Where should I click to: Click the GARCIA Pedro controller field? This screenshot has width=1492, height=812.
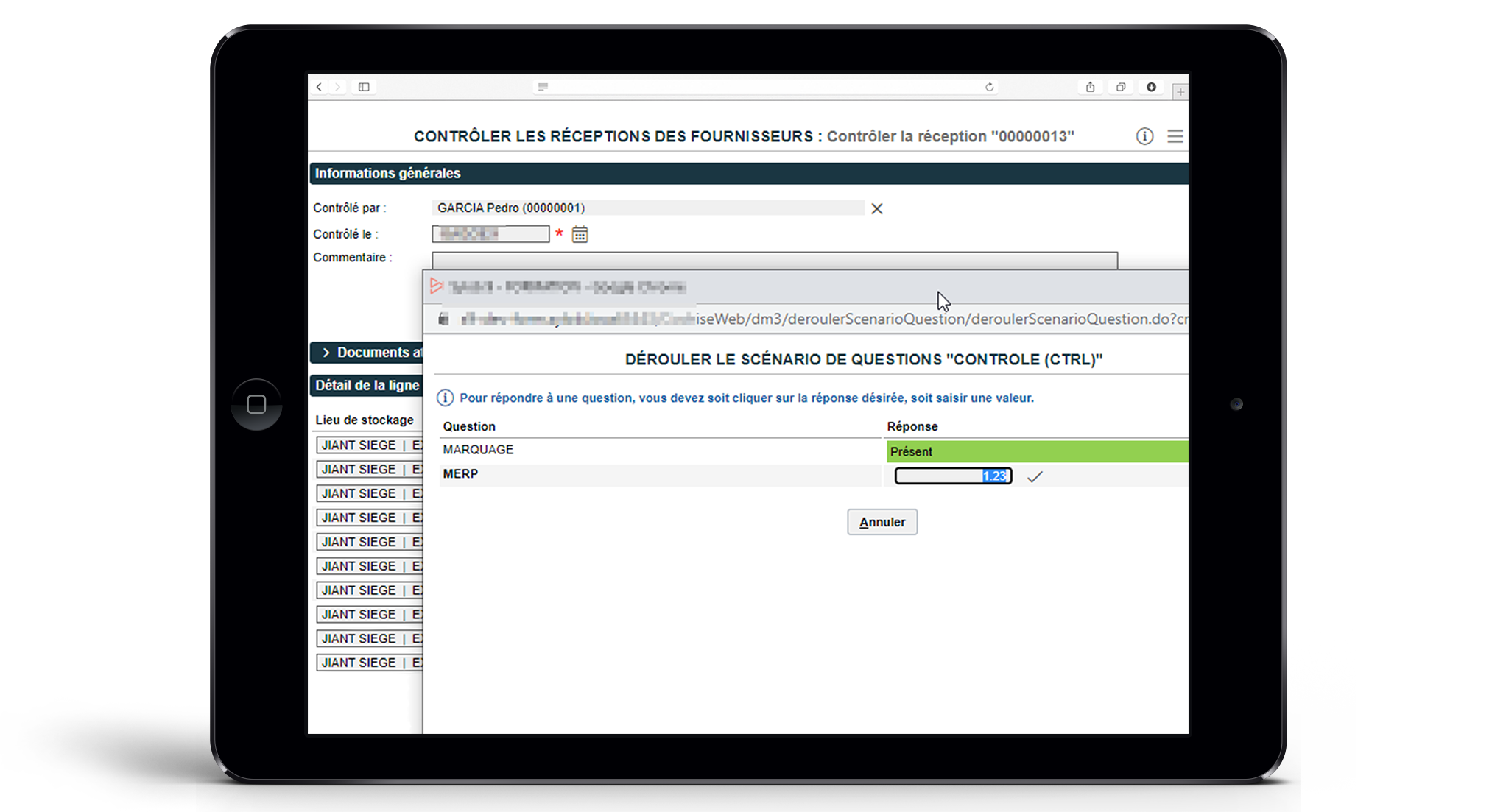(x=648, y=208)
